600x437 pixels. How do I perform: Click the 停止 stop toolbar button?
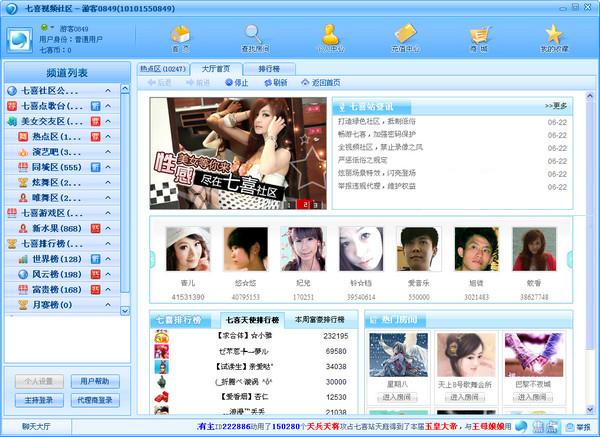point(237,82)
